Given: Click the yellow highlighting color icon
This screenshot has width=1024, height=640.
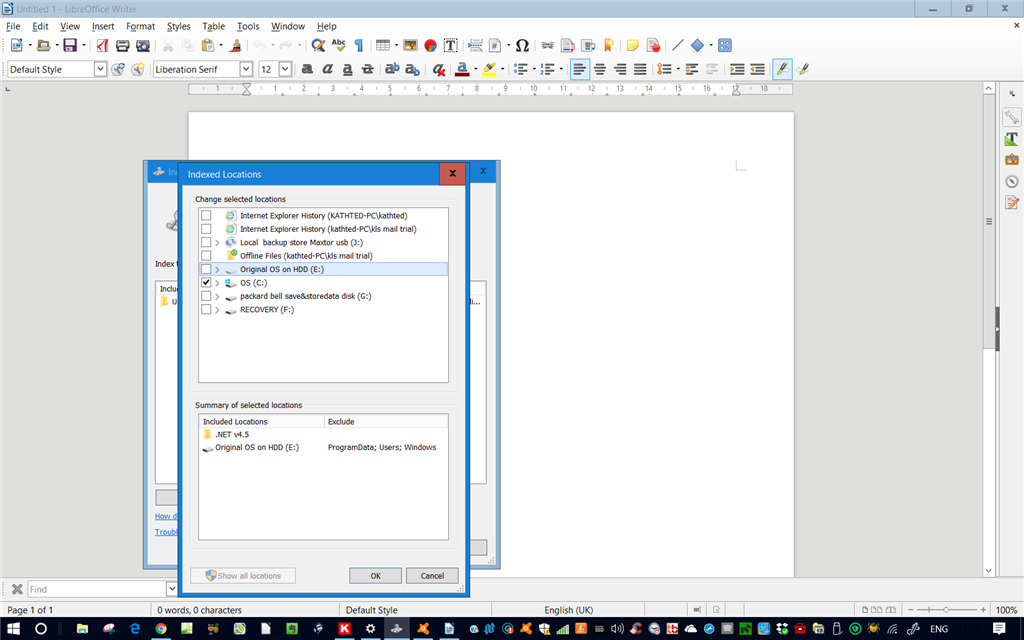Looking at the screenshot, I should [x=489, y=69].
